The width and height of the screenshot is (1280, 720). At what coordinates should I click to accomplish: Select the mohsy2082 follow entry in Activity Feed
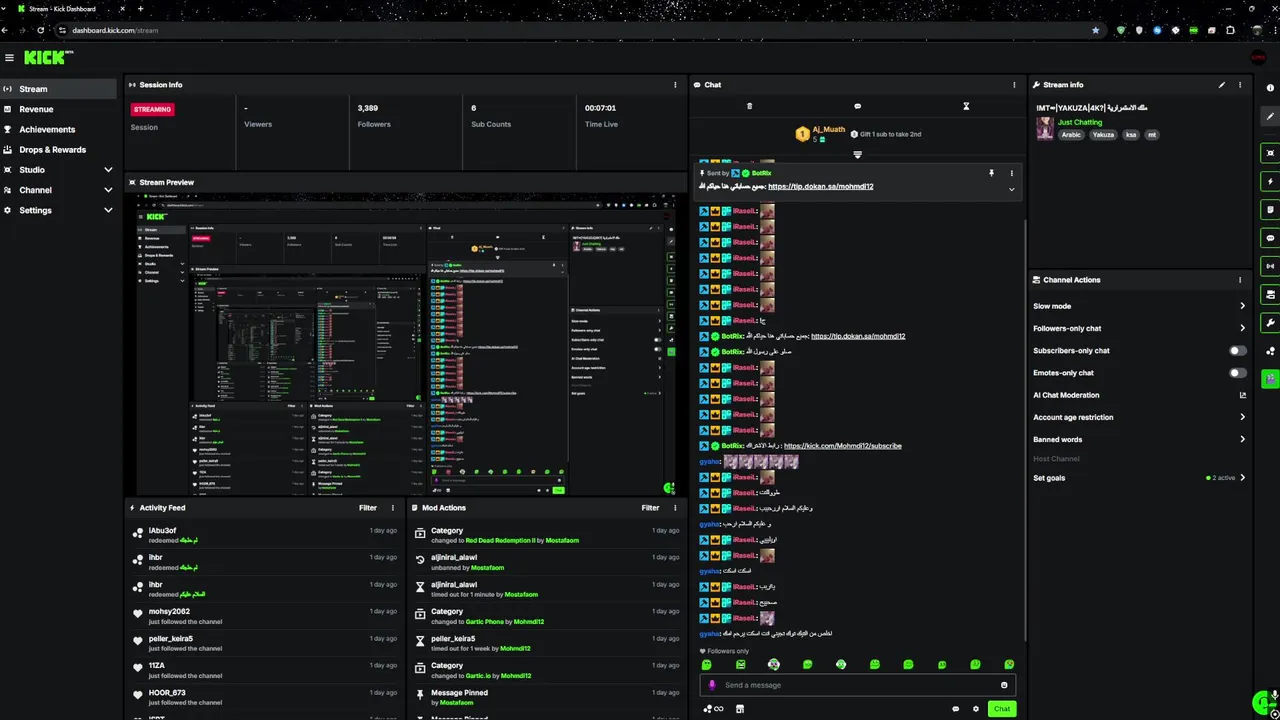pos(266,616)
